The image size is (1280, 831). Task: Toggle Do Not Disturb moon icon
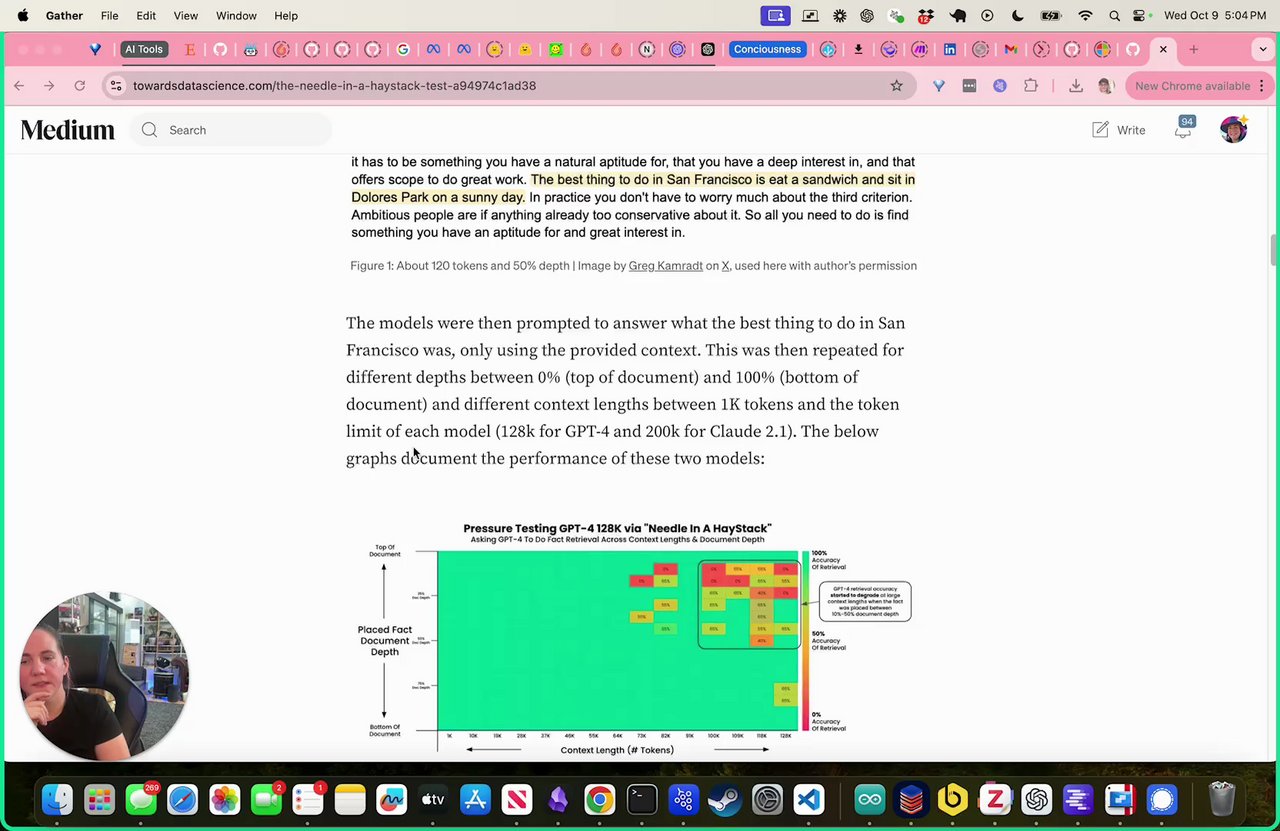[1018, 16]
